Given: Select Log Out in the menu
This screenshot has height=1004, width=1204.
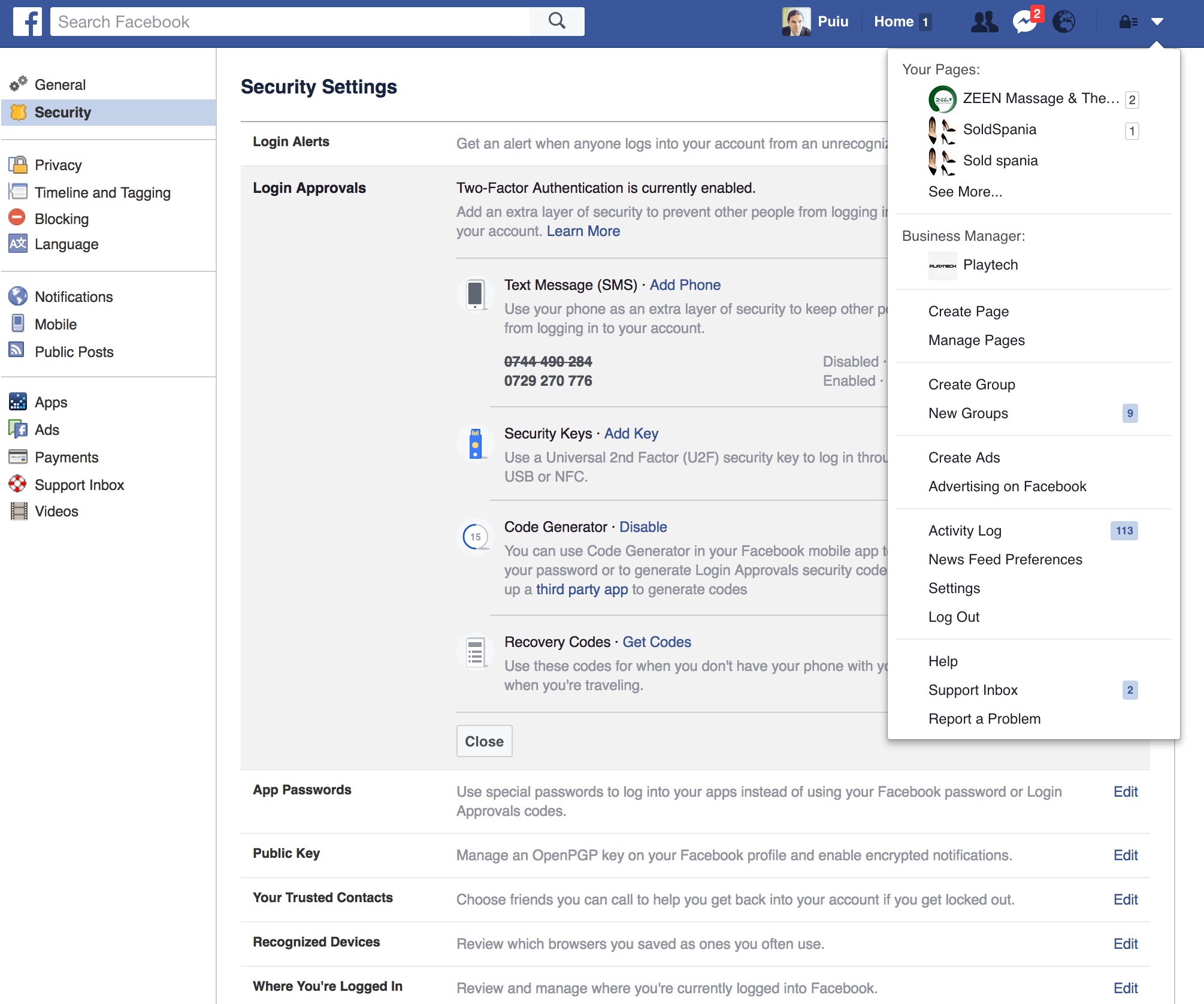Looking at the screenshot, I should tap(954, 617).
